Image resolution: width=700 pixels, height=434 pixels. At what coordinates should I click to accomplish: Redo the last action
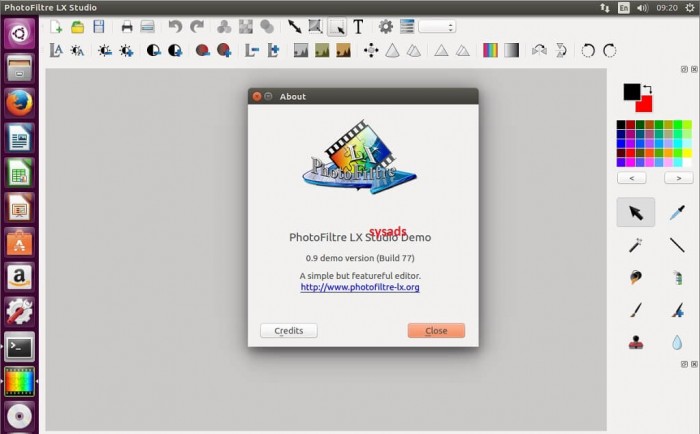(x=197, y=27)
